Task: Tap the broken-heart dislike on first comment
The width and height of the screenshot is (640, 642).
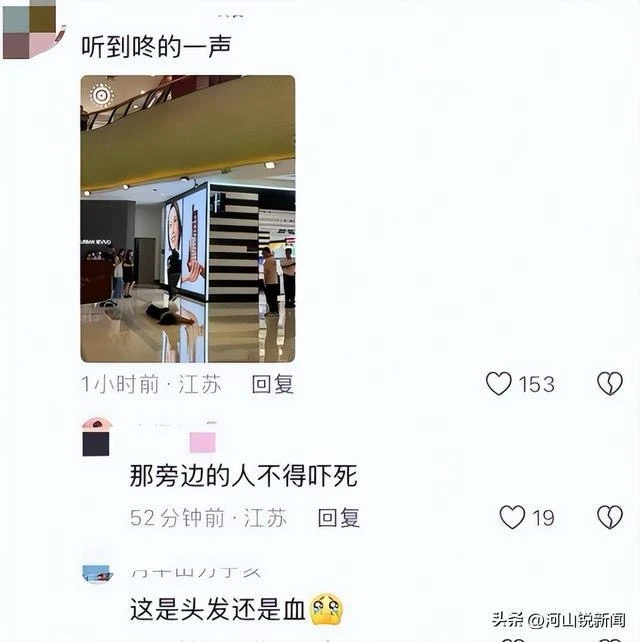Action: click(x=610, y=384)
